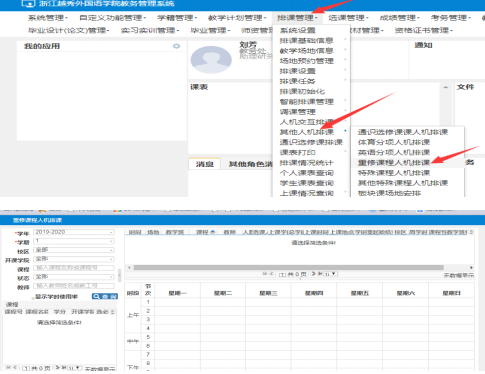Go to previous page in the left course list pager
This screenshot has height=374, width=485.
15,367
